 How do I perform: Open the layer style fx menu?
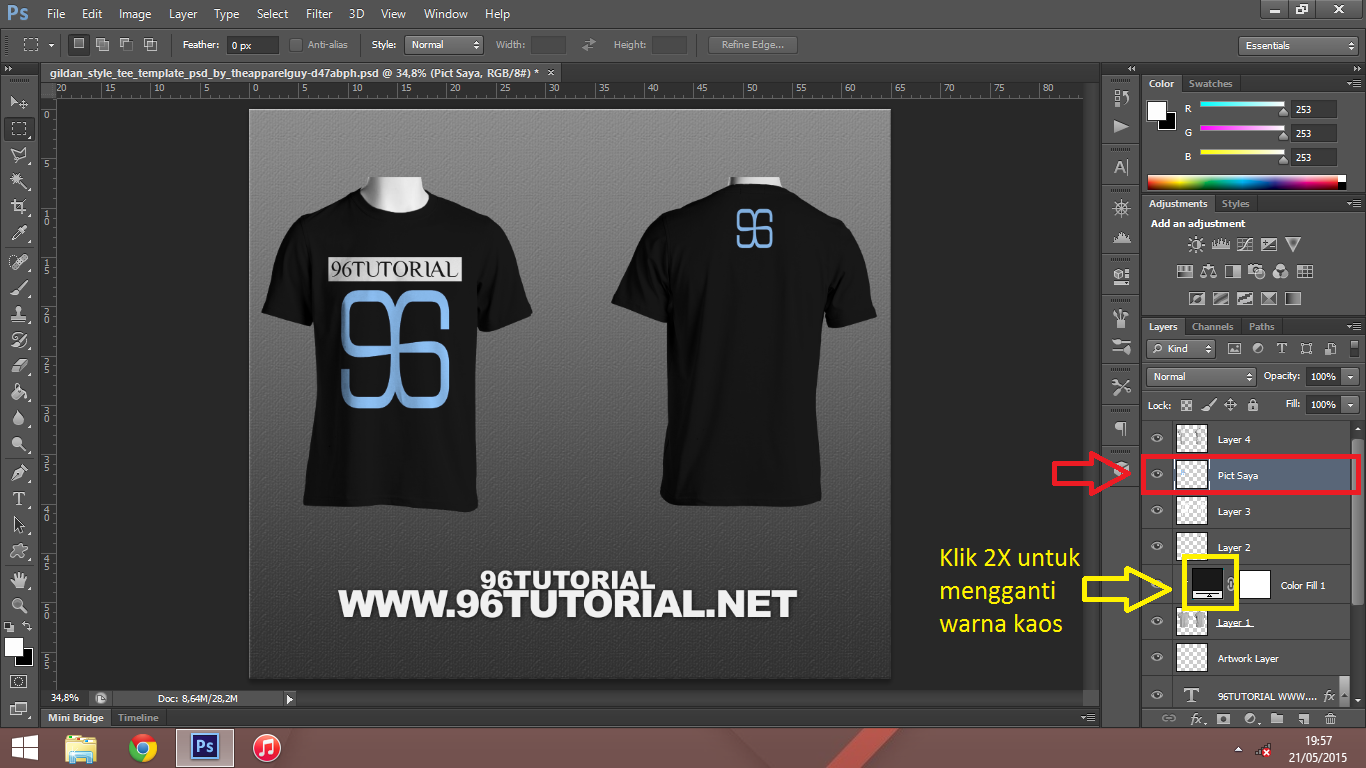pyautogui.click(x=1196, y=719)
